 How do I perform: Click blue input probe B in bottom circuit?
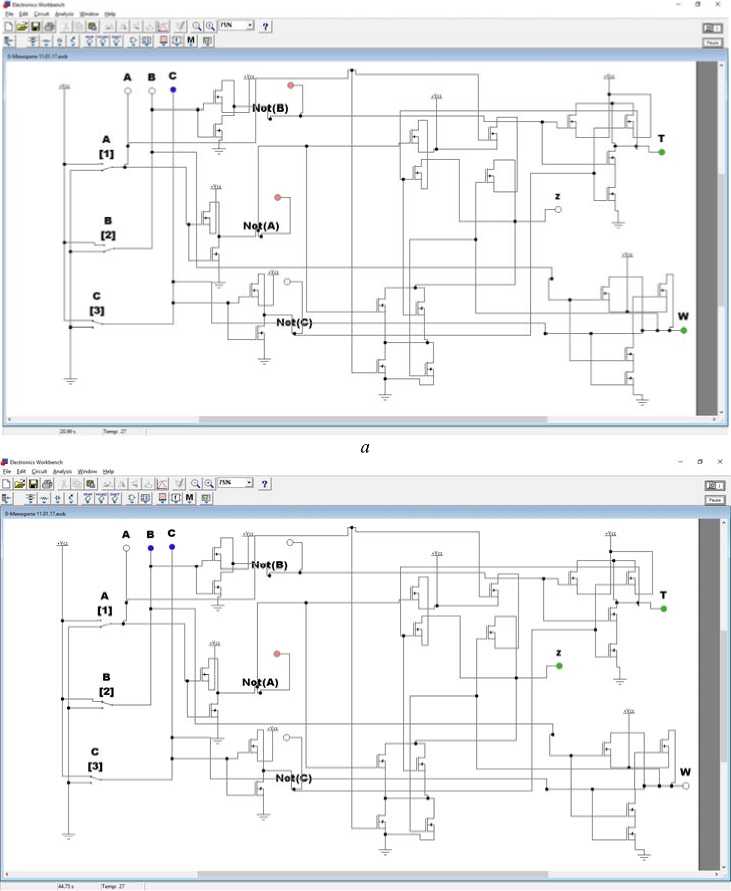click(x=151, y=548)
